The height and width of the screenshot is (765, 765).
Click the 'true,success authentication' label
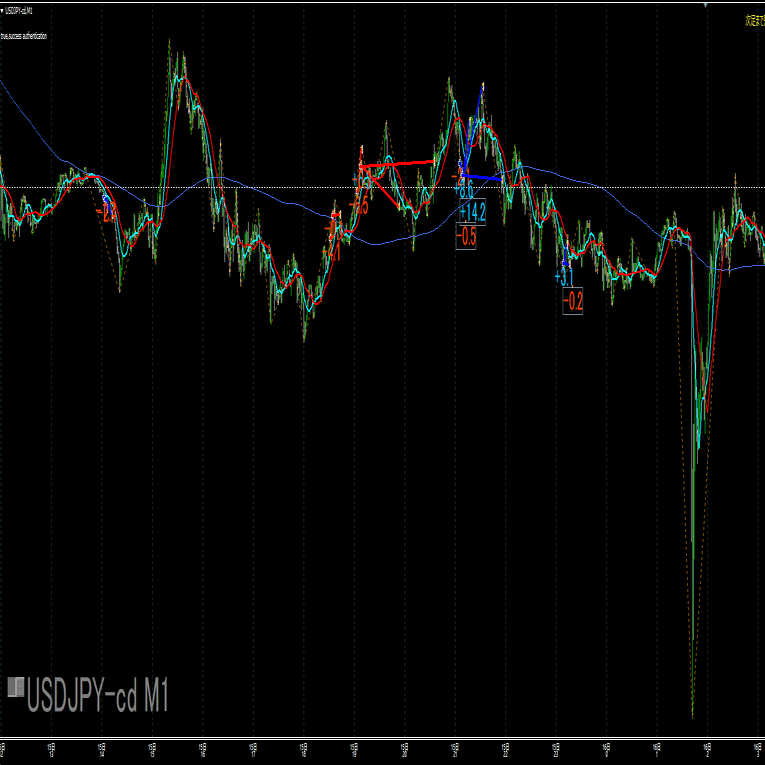pyautogui.click(x=24, y=36)
